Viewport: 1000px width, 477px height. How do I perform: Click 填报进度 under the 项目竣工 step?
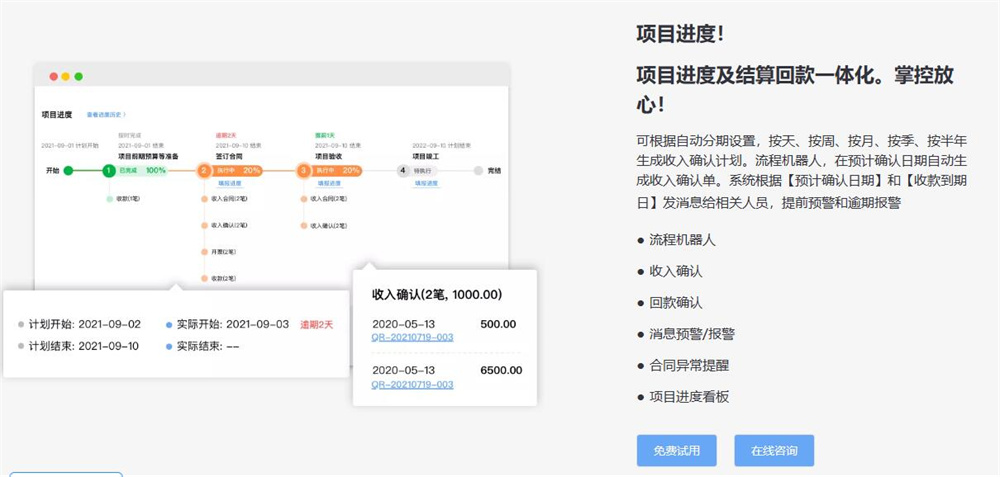pos(427,184)
